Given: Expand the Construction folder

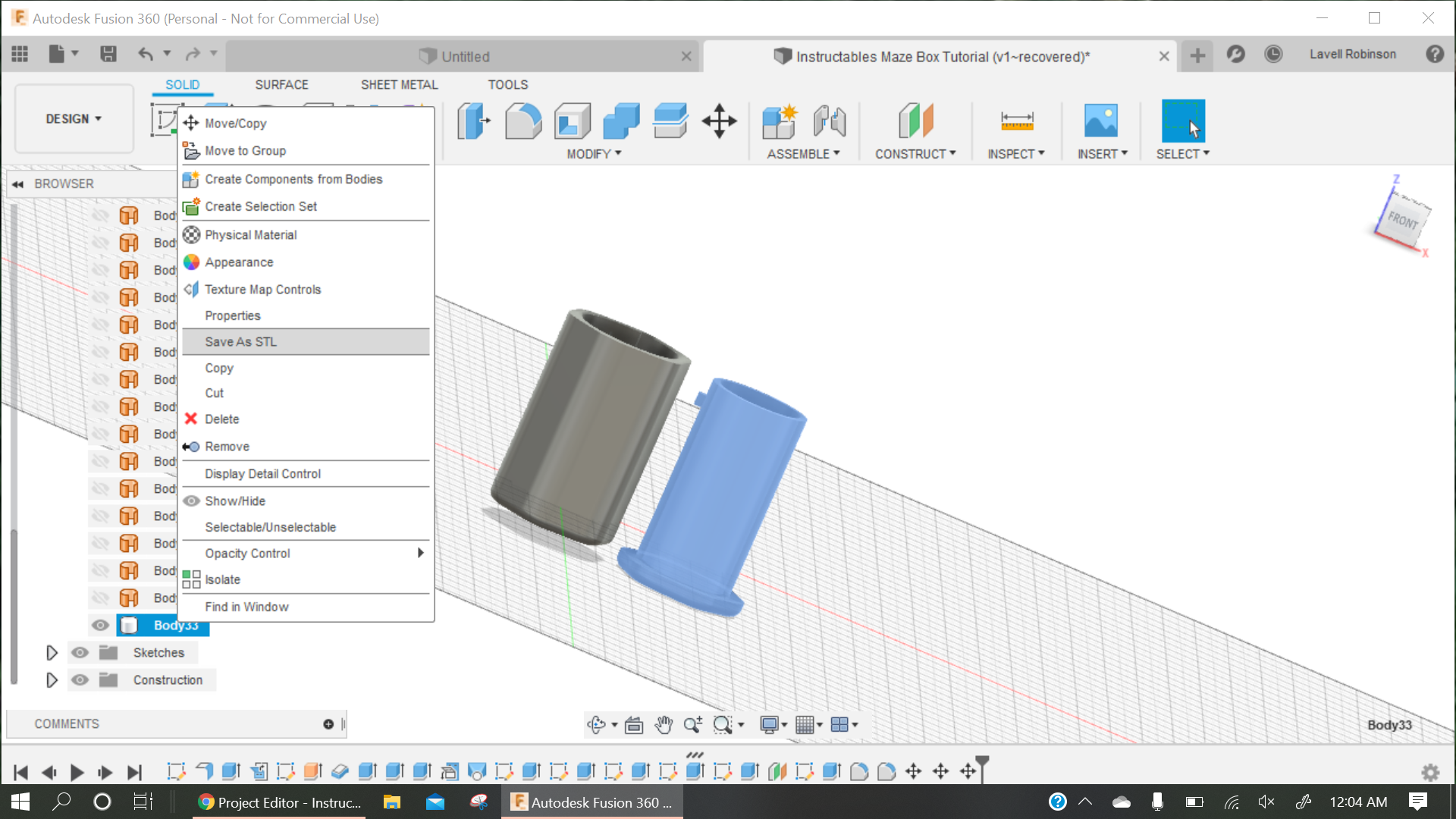Looking at the screenshot, I should coord(52,680).
